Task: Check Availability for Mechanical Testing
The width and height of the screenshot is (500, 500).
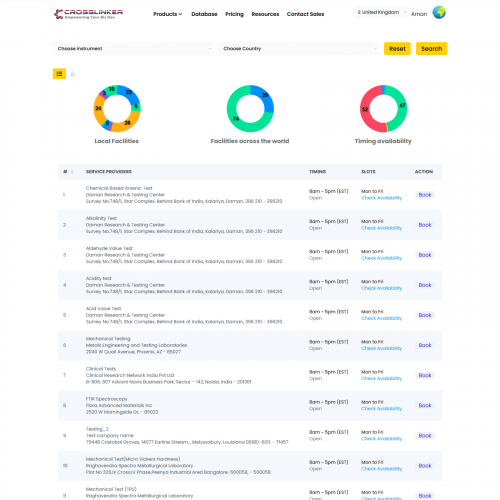Action: tap(381, 348)
